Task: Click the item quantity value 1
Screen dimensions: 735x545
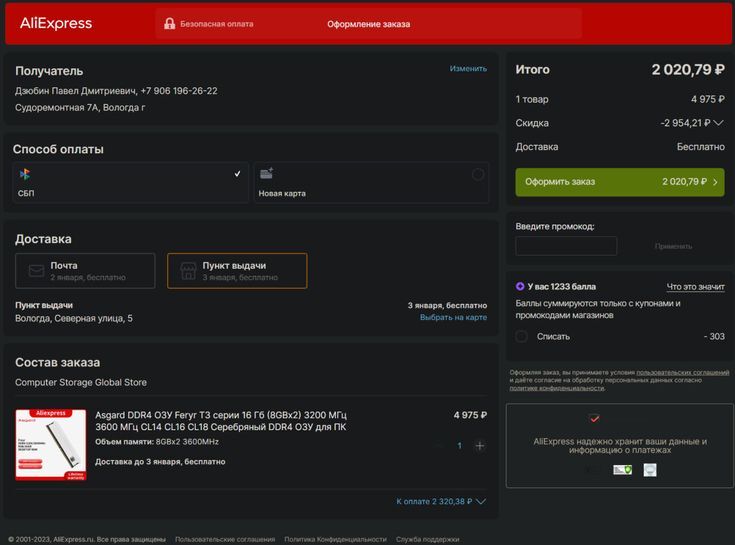Action: (x=459, y=446)
